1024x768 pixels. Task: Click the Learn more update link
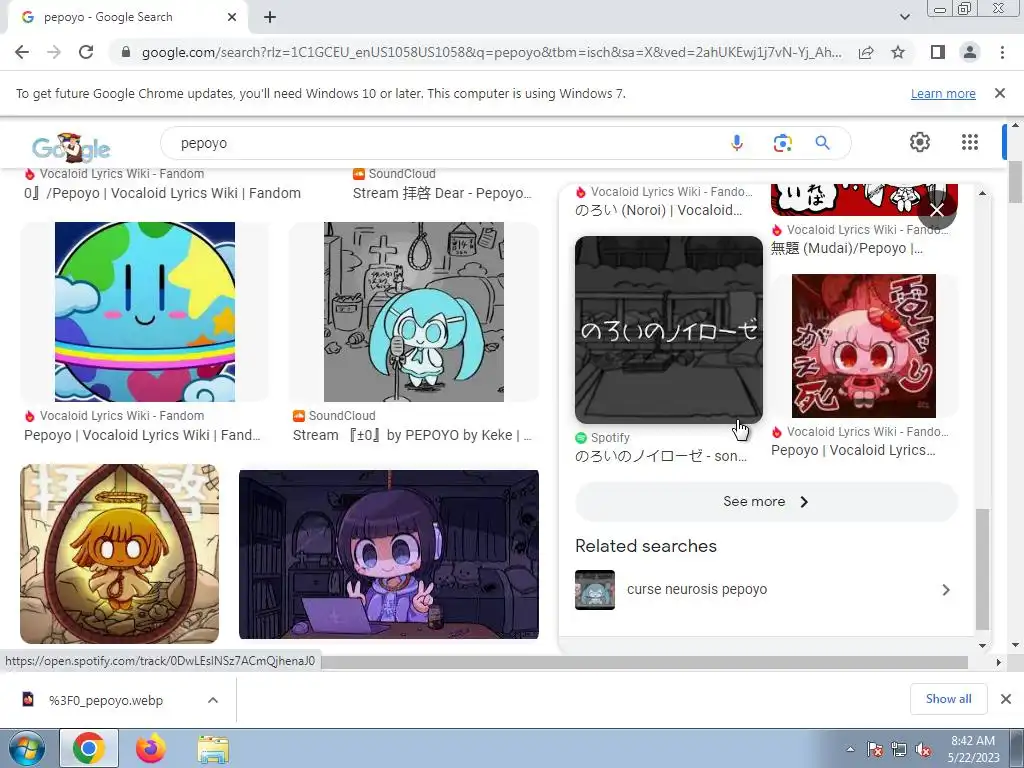[x=943, y=93]
